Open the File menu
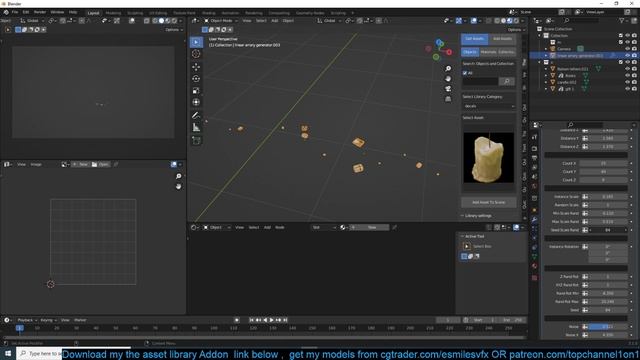 click(x=15, y=12)
